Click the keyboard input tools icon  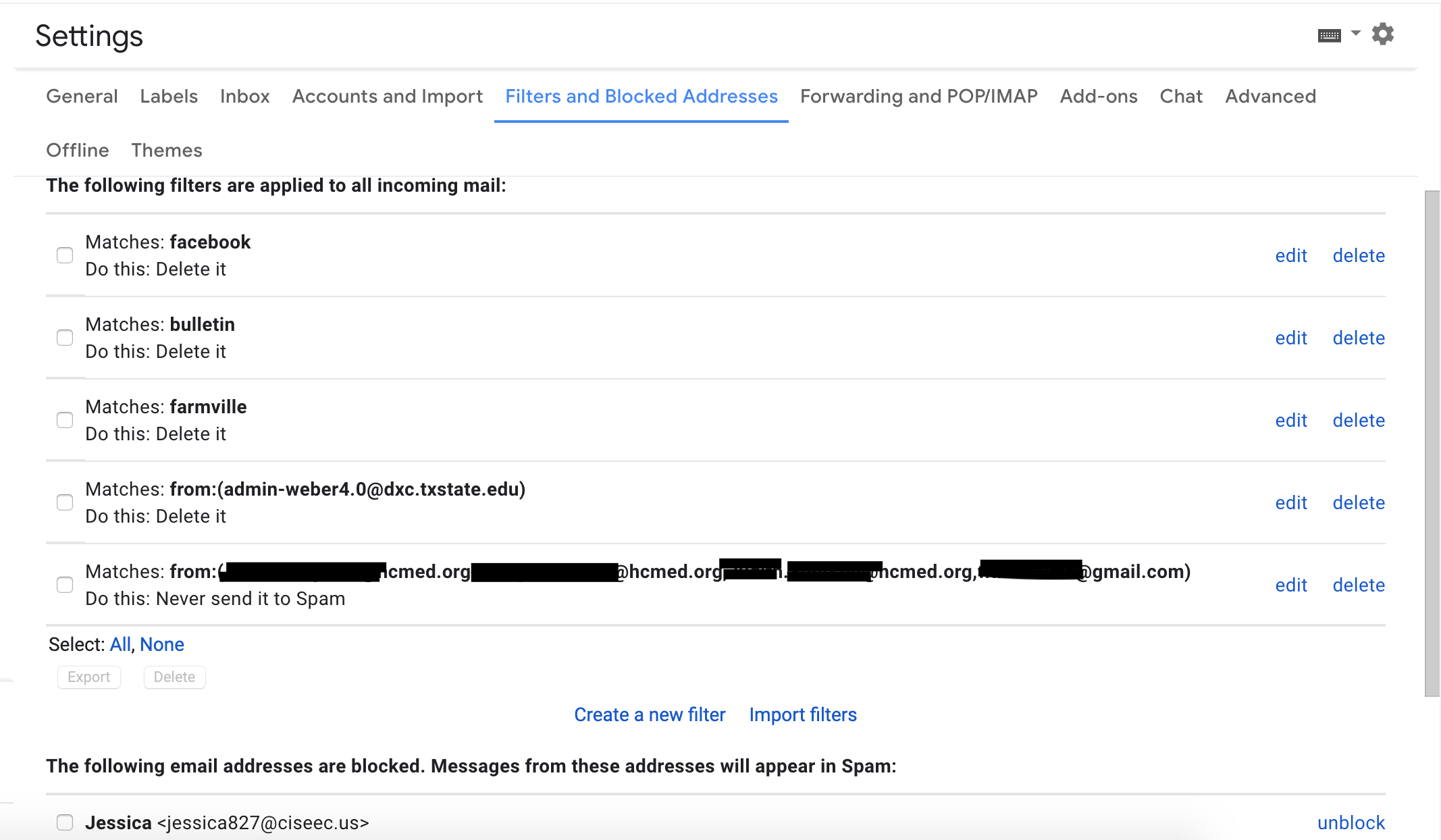click(1329, 36)
